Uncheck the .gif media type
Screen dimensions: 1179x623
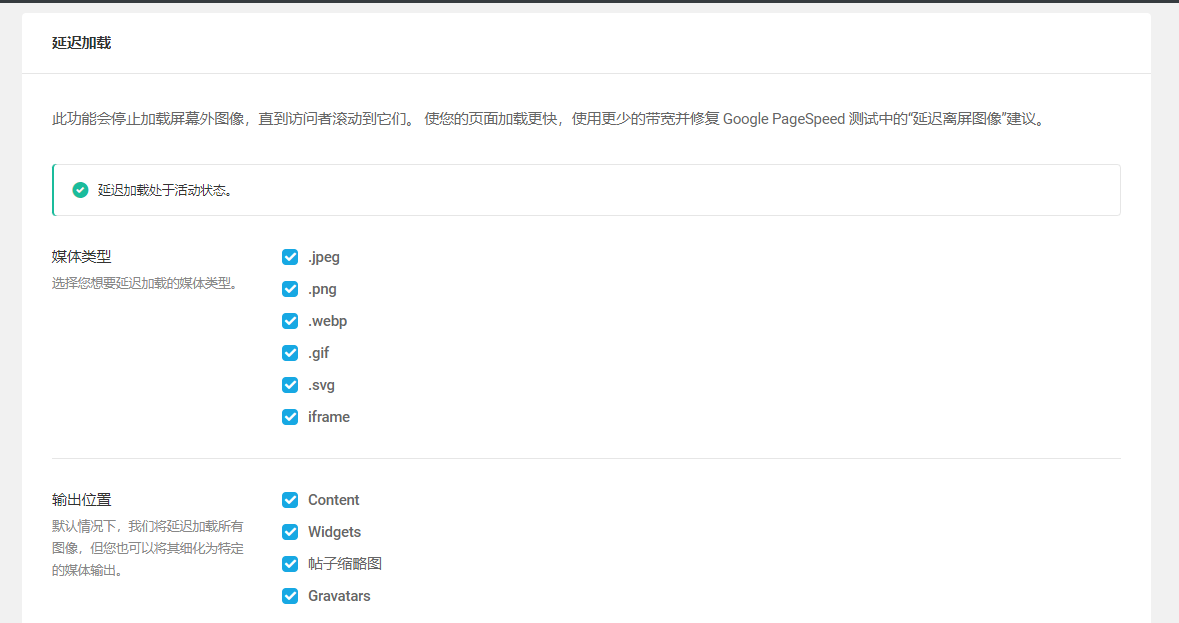pyautogui.click(x=289, y=353)
